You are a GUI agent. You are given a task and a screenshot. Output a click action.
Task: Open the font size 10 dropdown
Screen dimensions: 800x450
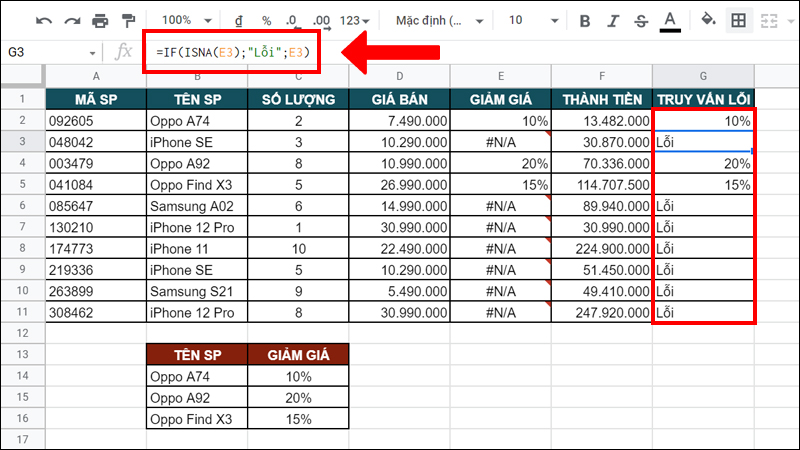(x=533, y=21)
